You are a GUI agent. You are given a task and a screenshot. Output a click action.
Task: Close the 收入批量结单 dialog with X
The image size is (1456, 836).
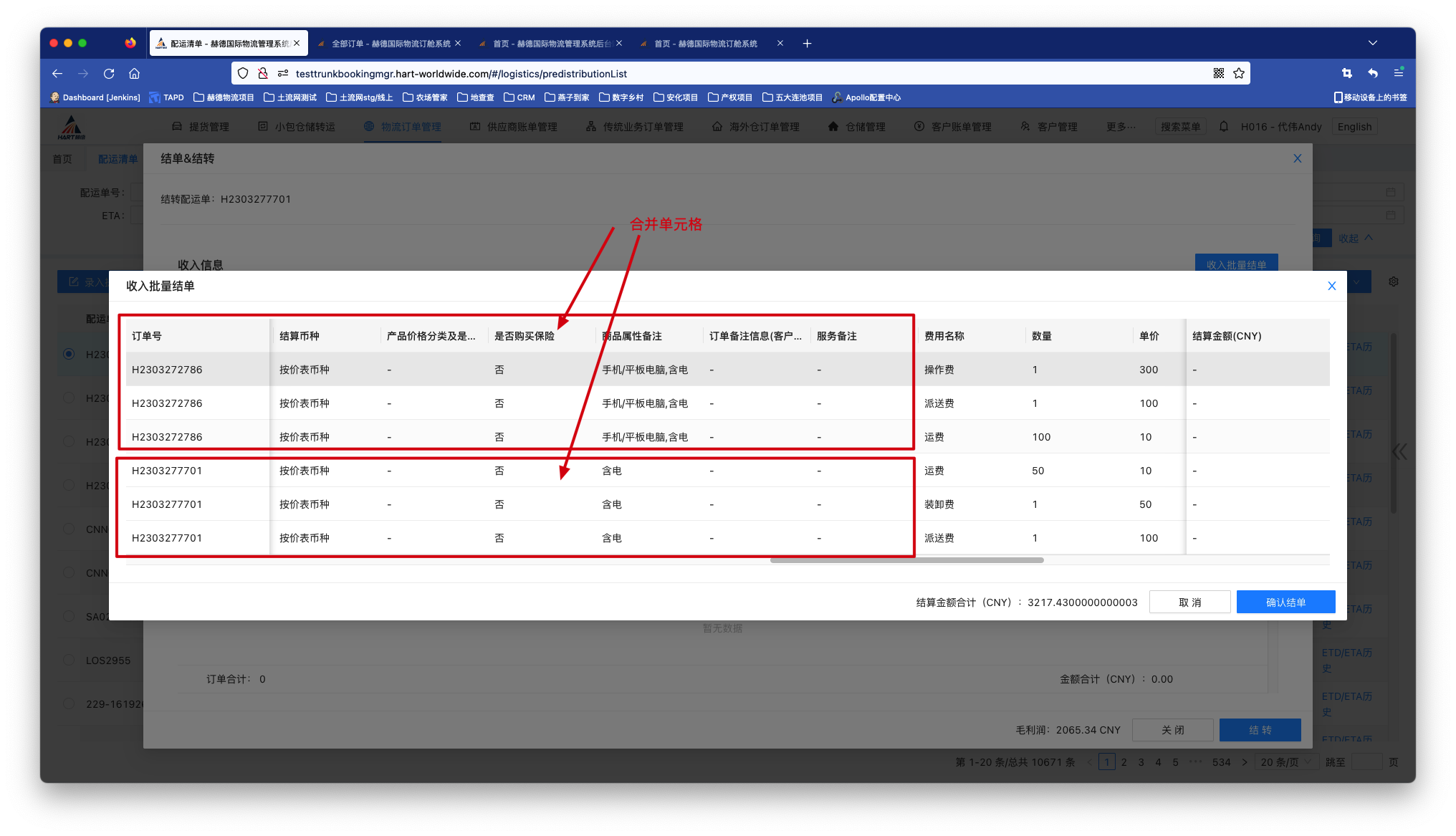click(x=1332, y=286)
